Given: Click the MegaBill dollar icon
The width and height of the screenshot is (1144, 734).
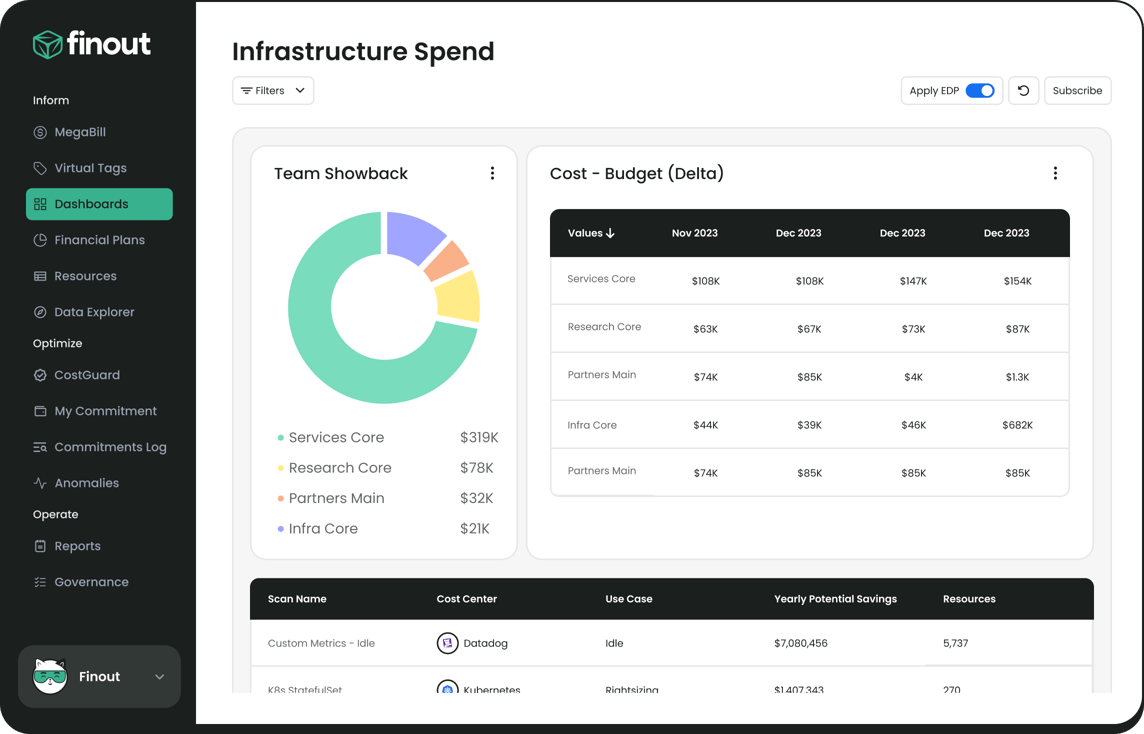Looking at the screenshot, I should [40, 132].
